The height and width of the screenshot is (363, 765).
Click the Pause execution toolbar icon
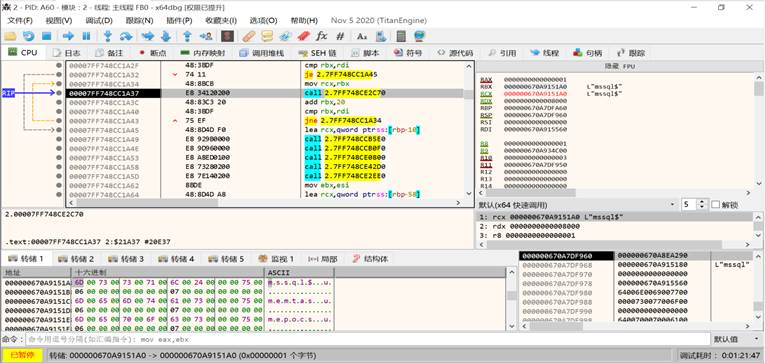(86, 36)
